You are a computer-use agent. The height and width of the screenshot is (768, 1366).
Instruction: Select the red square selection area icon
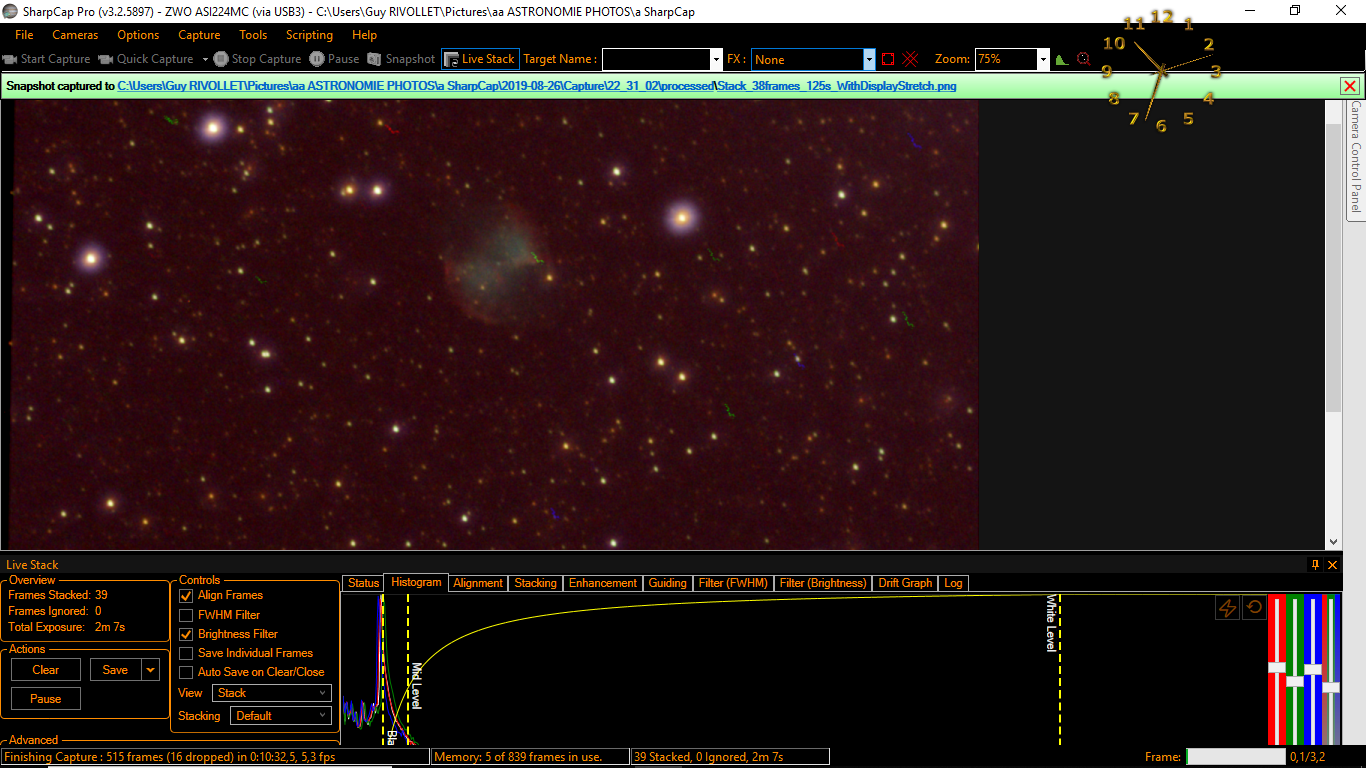[x=888, y=59]
